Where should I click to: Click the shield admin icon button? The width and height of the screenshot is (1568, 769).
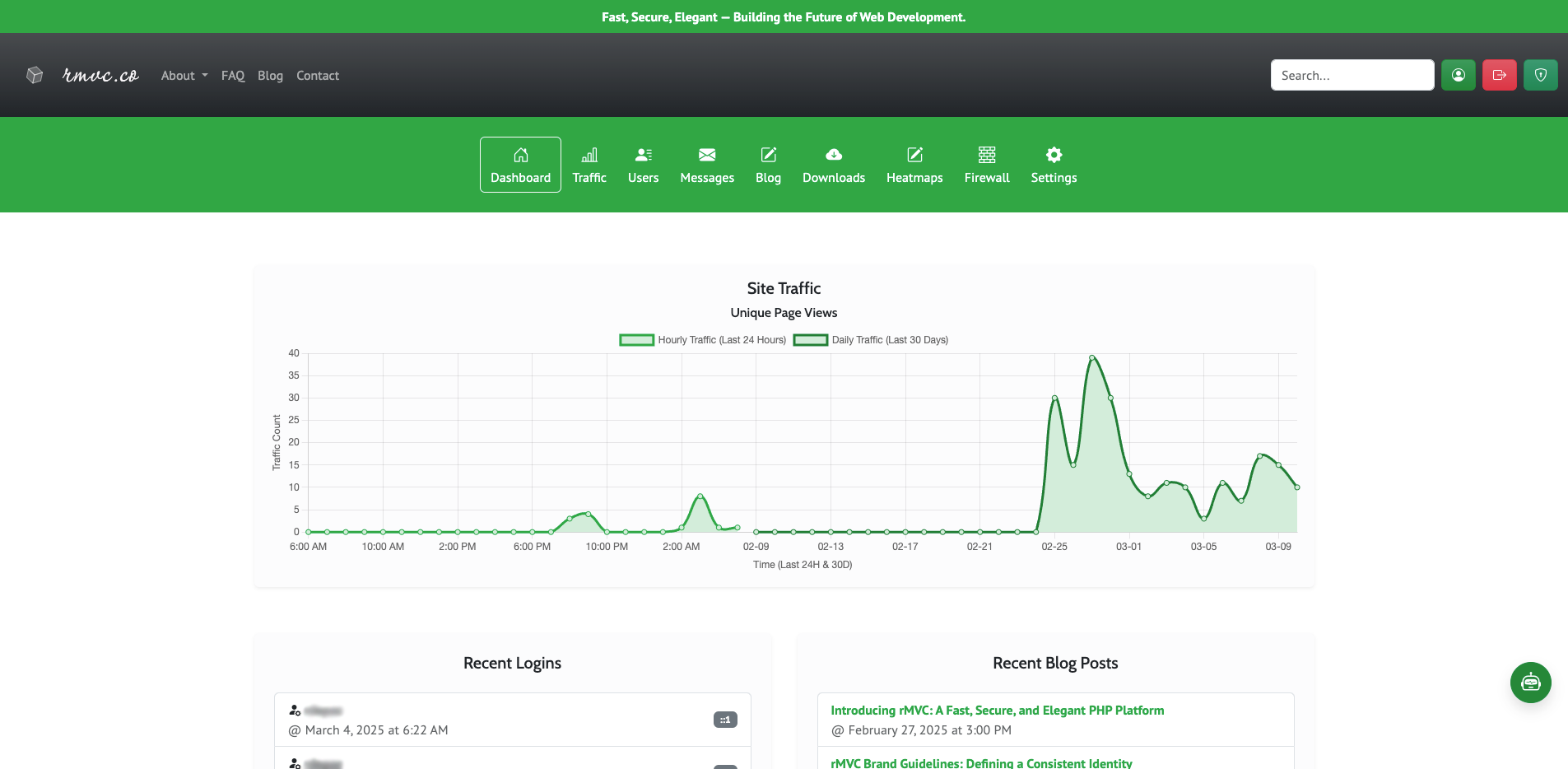1540,75
